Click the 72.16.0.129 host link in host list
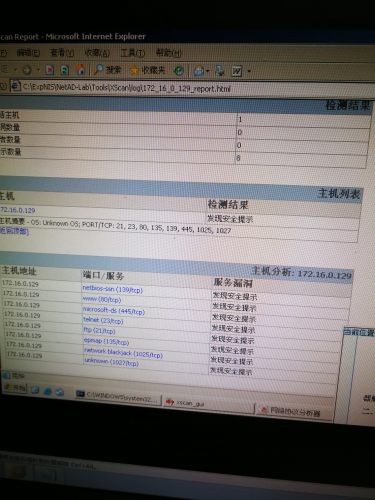 tap(18, 210)
